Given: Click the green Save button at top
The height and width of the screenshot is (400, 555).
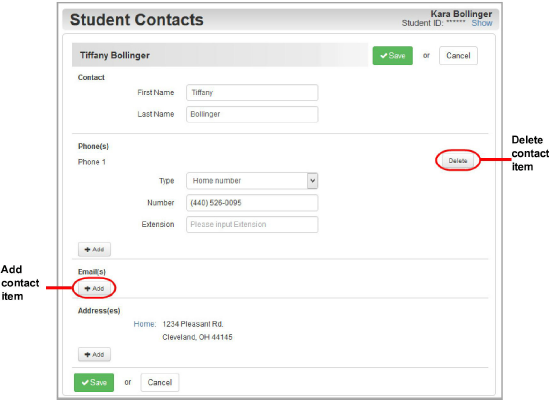Looking at the screenshot, I should pyautogui.click(x=393, y=56).
